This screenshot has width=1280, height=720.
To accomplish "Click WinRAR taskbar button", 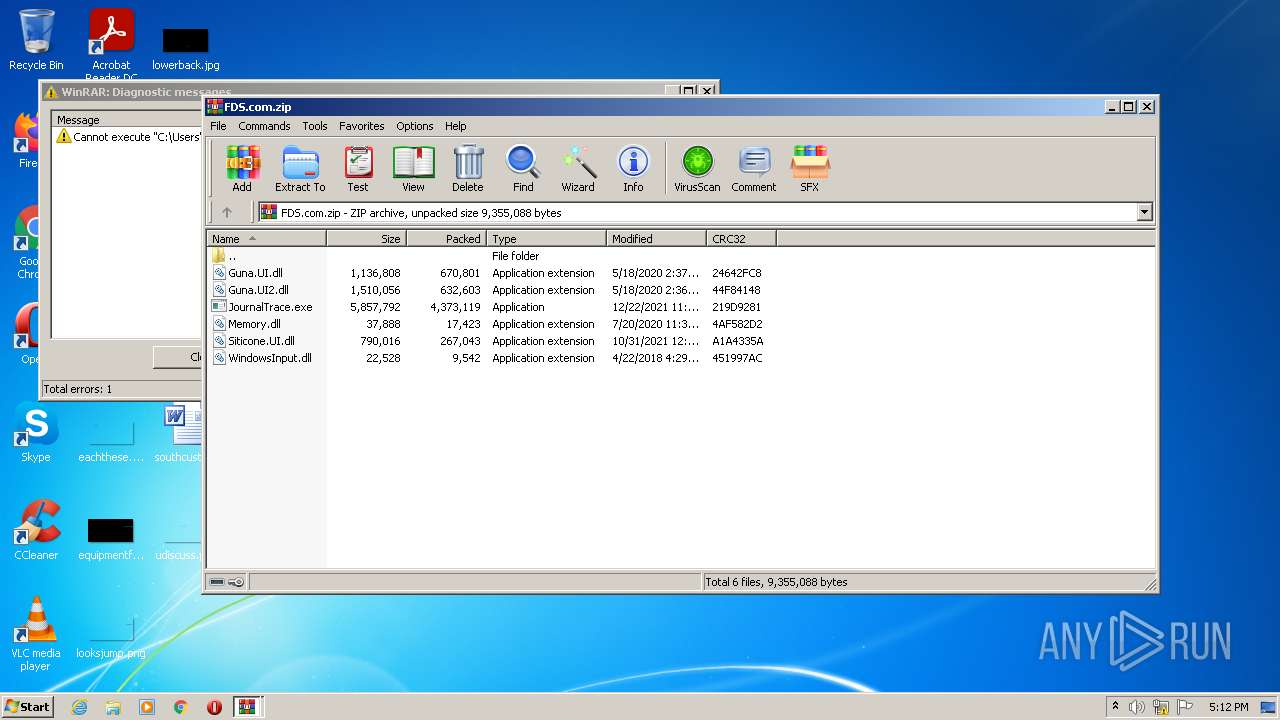I will (x=248, y=707).
